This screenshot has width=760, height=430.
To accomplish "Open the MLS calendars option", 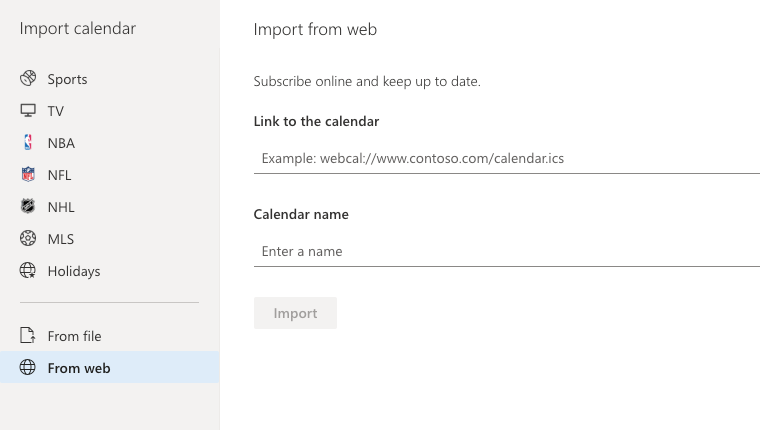I will pyautogui.click(x=110, y=239).
